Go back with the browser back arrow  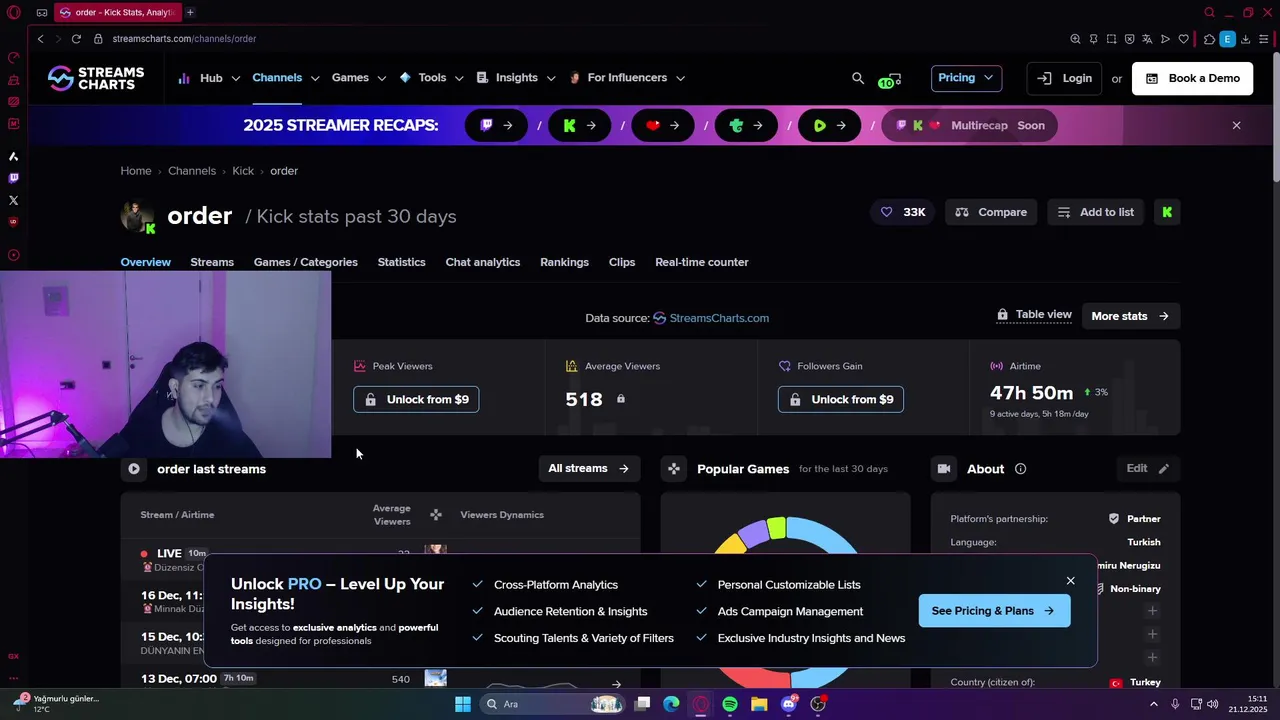click(x=41, y=39)
